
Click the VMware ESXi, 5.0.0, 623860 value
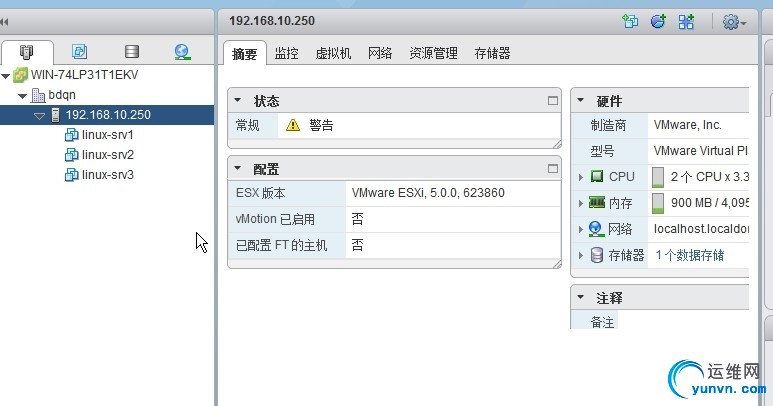(428, 193)
